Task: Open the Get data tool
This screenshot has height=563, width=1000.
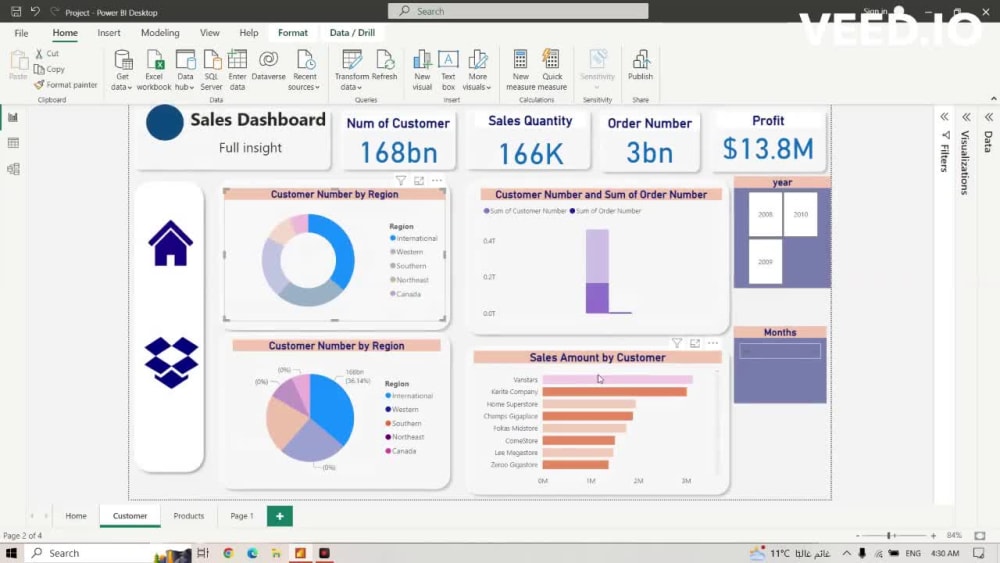Action: [122, 70]
